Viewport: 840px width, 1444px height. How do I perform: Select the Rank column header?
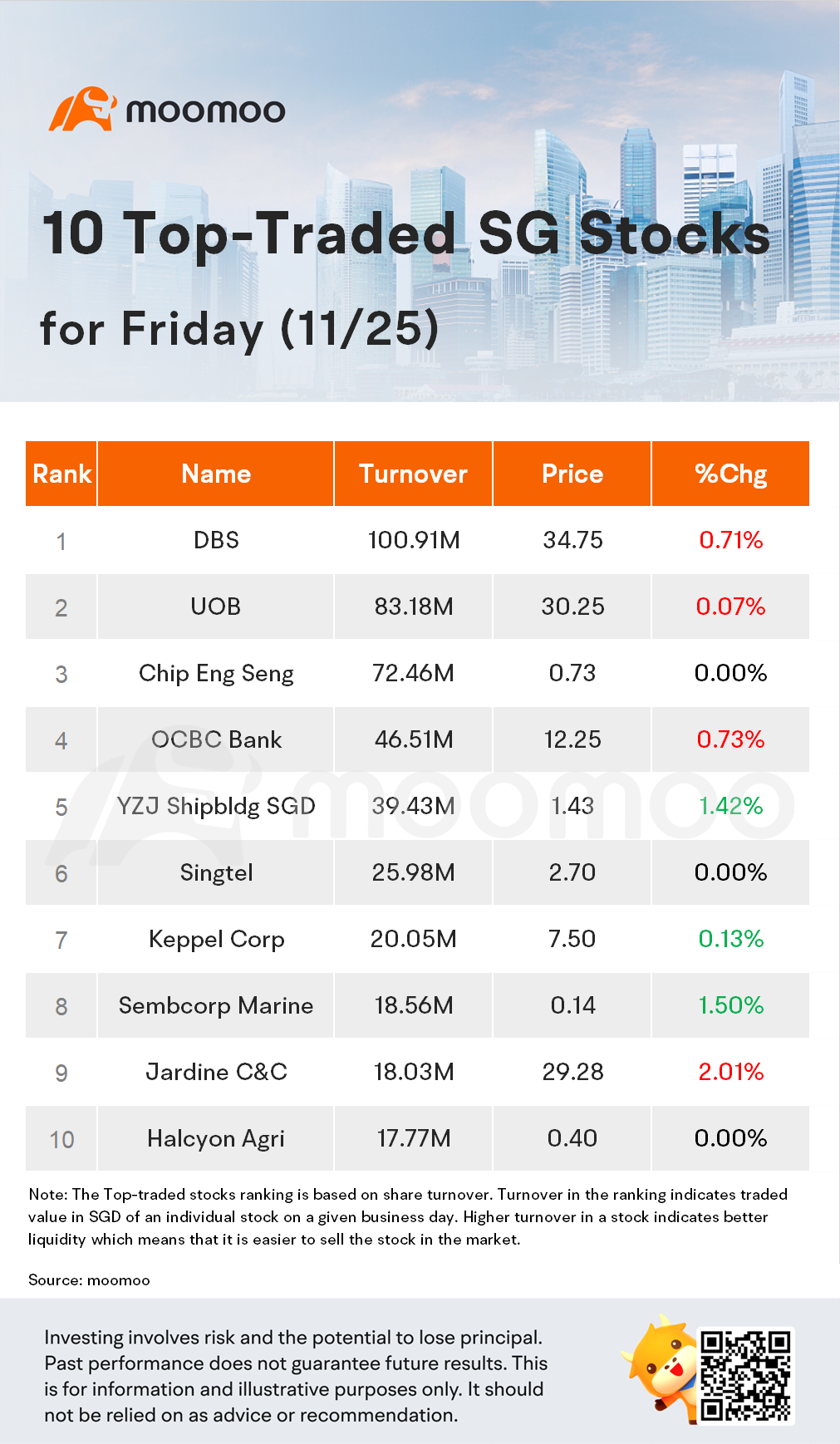pos(61,474)
